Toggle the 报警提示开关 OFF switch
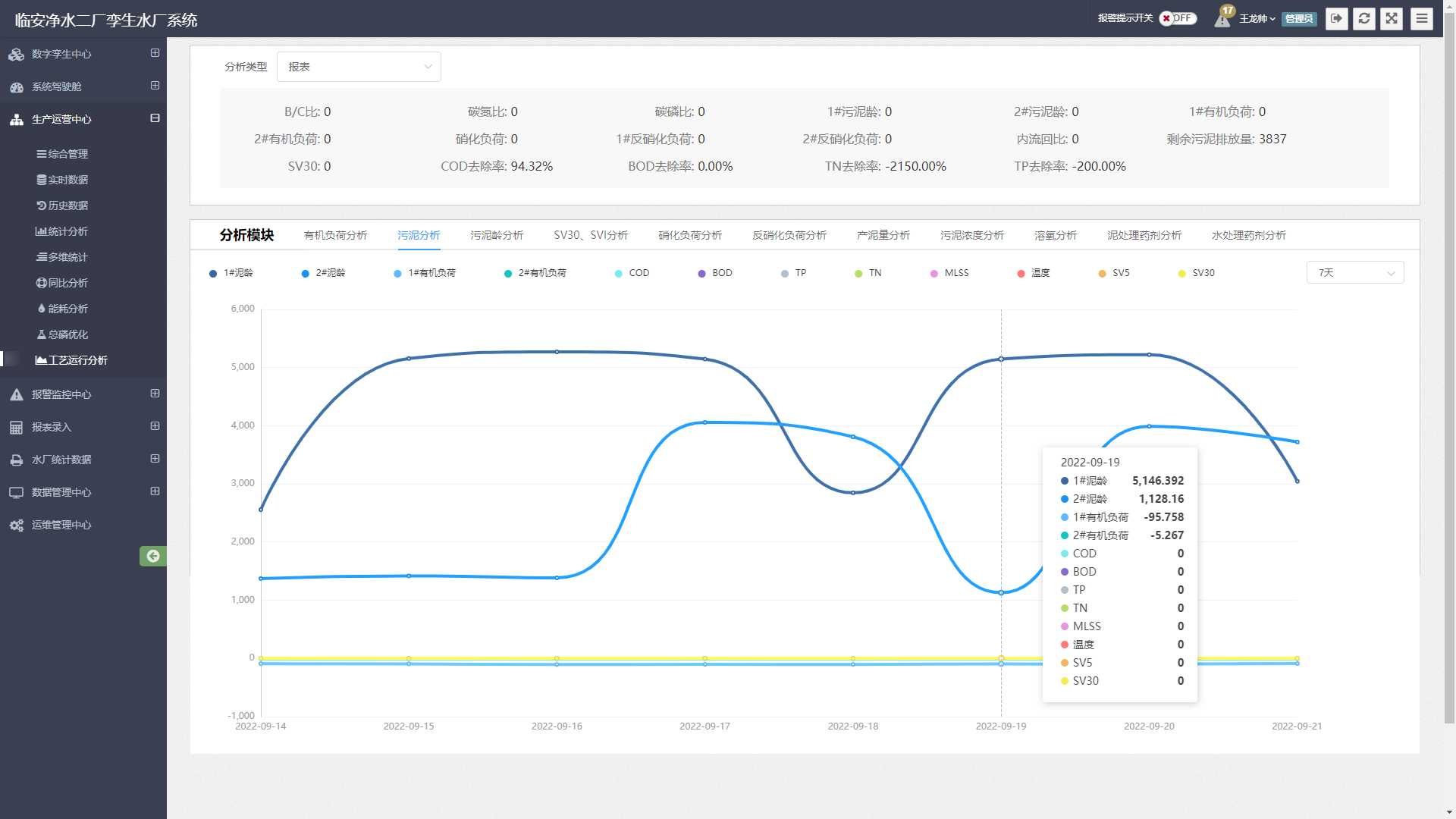The width and height of the screenshot is (1456, 819). (x=1178, y=18)
